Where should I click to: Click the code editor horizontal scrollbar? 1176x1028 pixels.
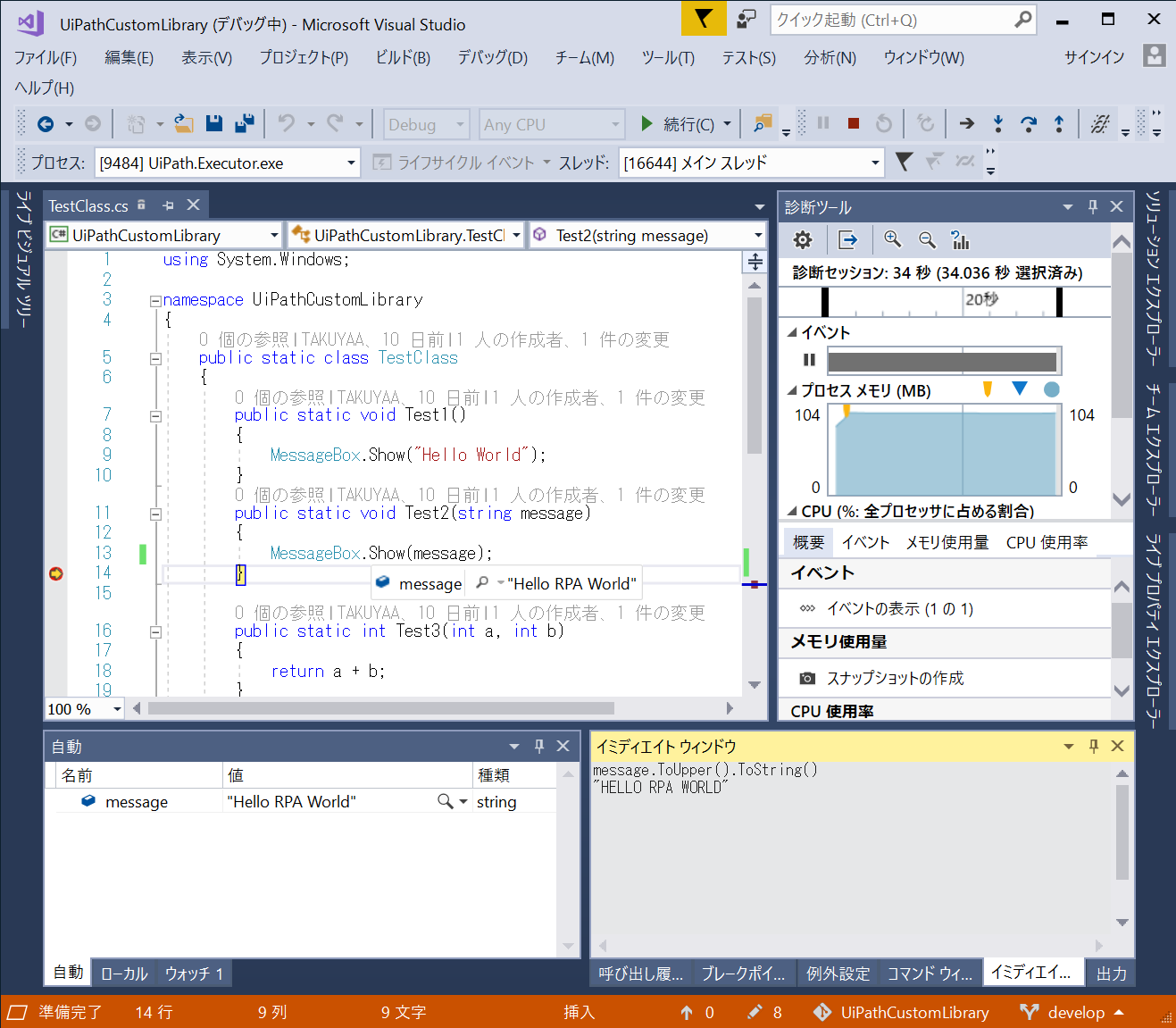tap(381, 708)
